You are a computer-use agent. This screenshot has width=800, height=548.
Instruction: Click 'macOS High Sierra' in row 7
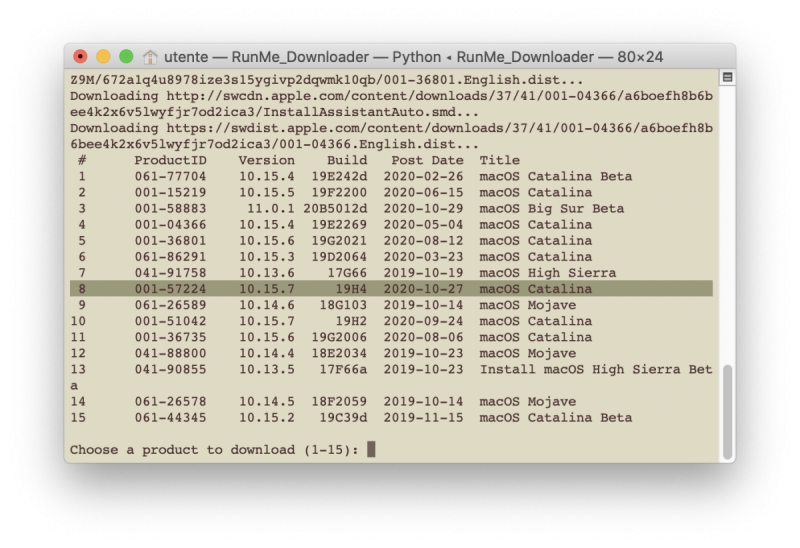point(547,273)
